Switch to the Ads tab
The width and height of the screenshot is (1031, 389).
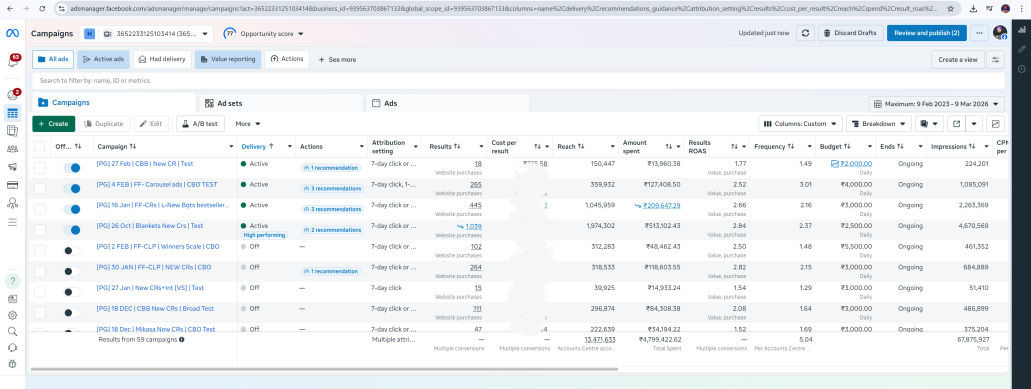pyautogui.click(x=447, y=103)
